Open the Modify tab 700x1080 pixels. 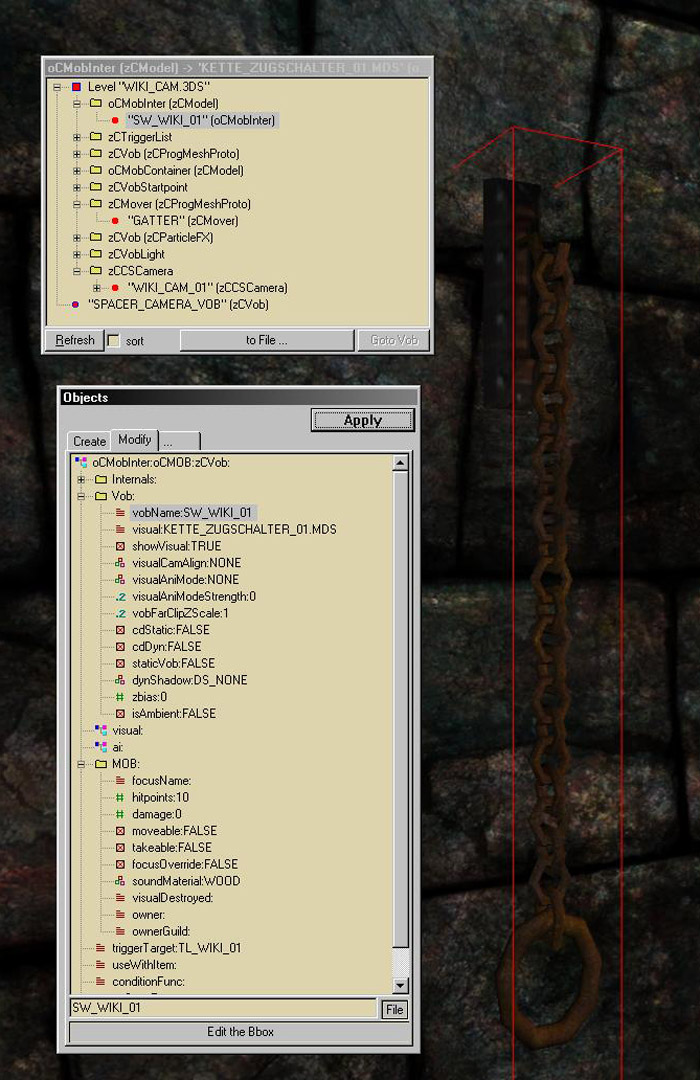pos(134,440)
